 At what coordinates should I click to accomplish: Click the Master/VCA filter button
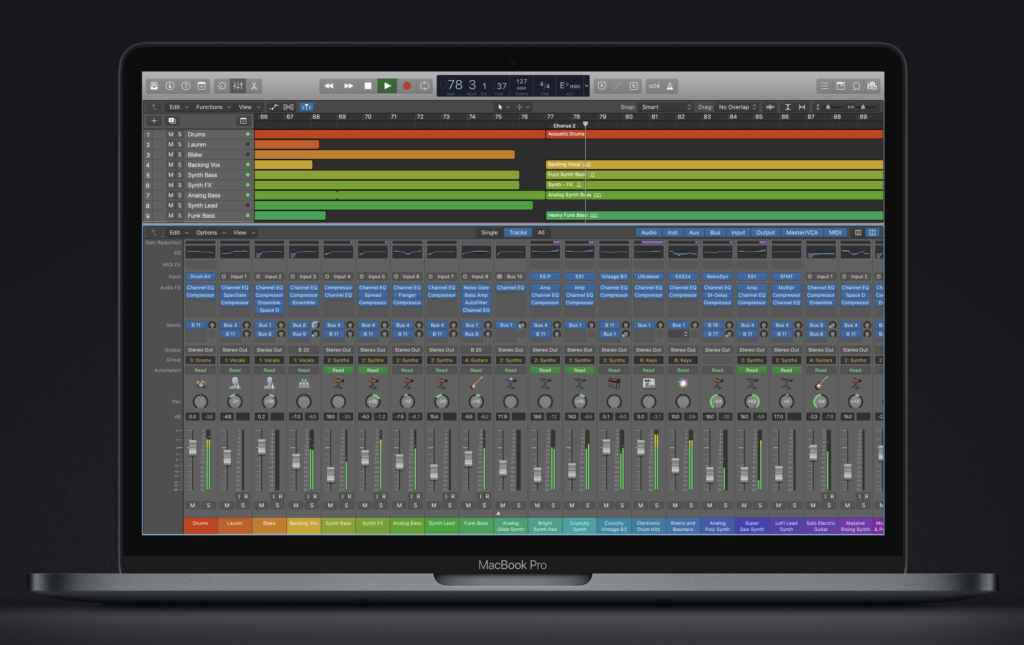[801, 232]
